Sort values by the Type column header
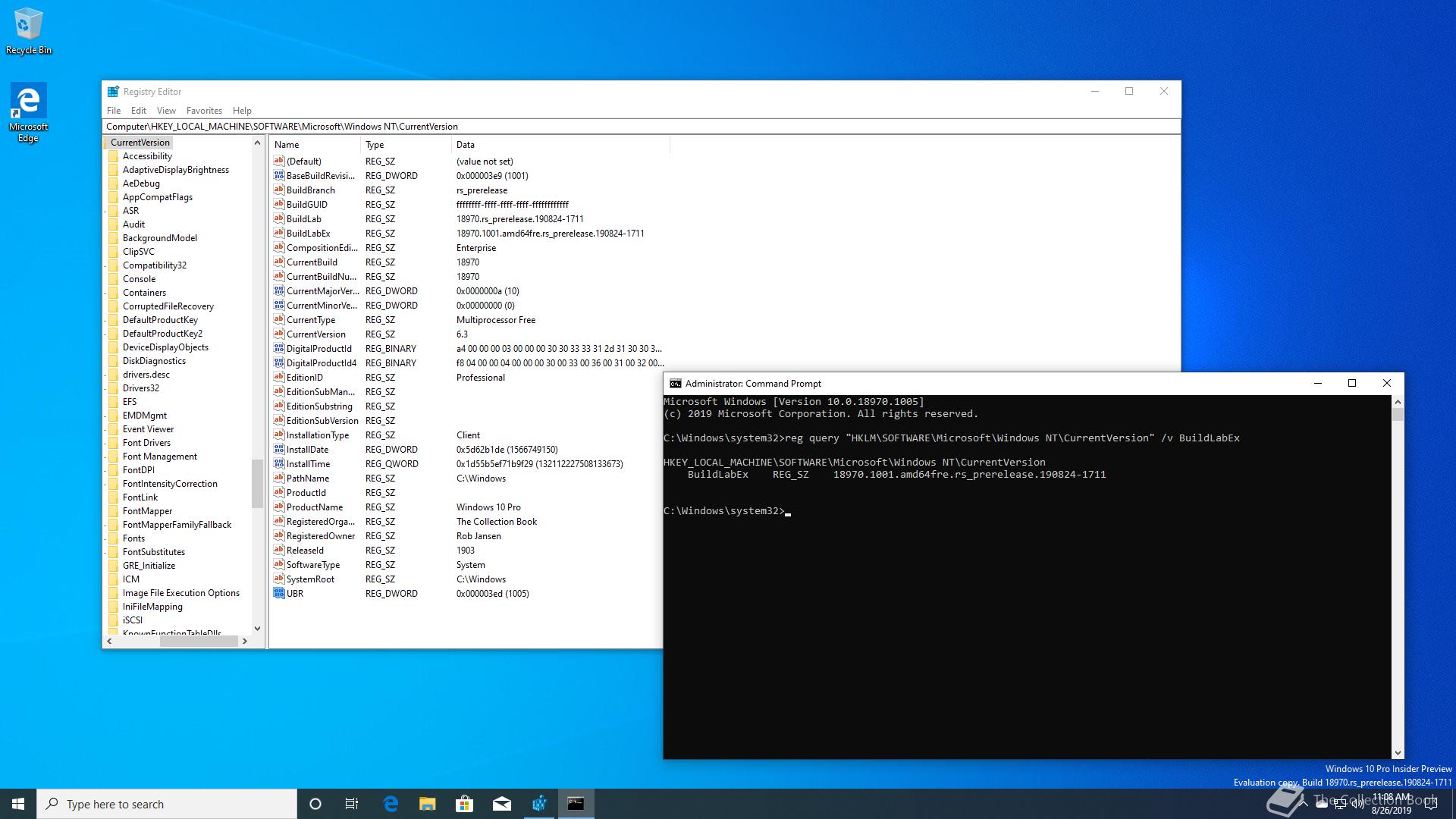 406,145
